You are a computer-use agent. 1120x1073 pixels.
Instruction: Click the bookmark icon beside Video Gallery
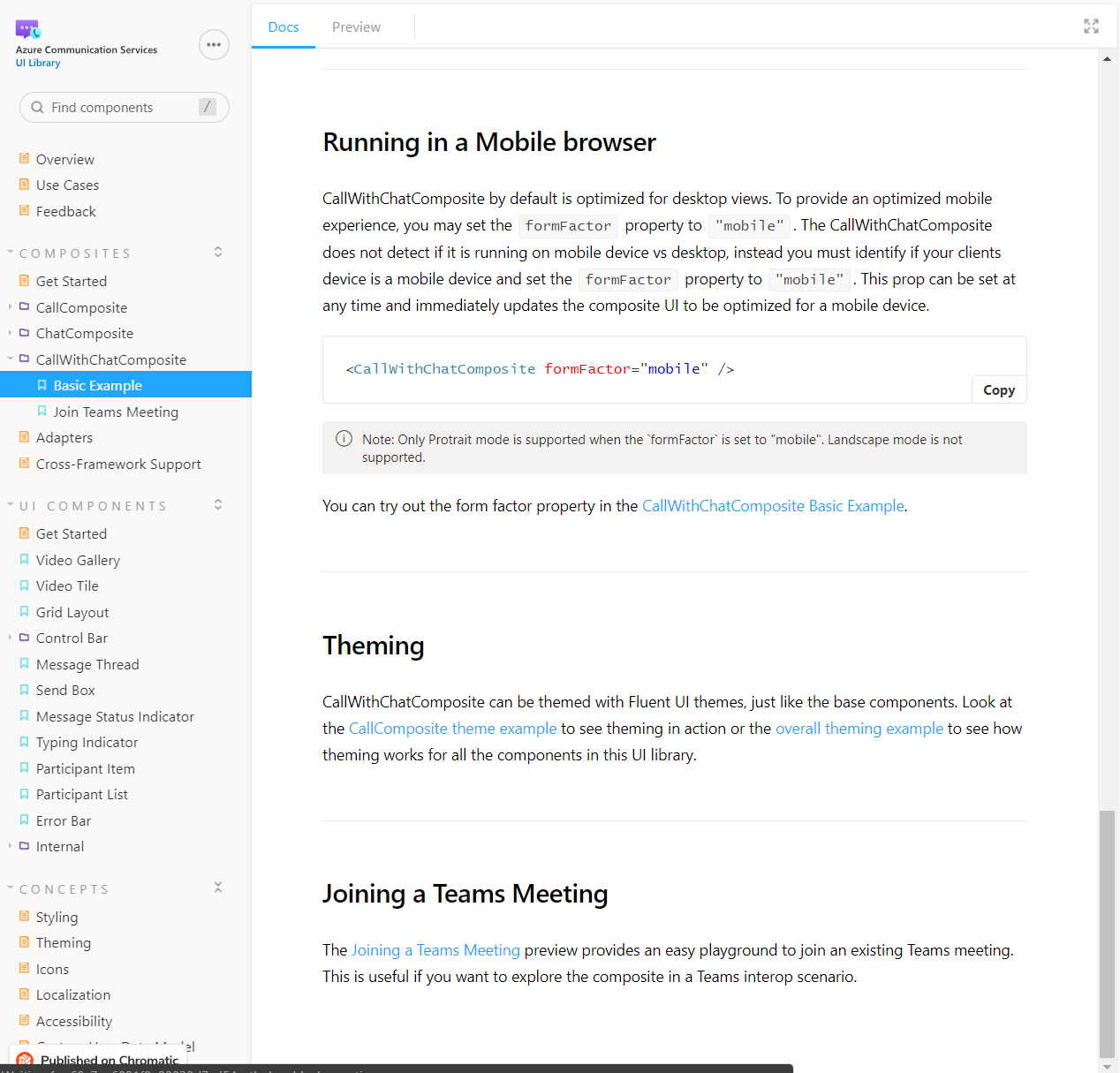point(24,559)
